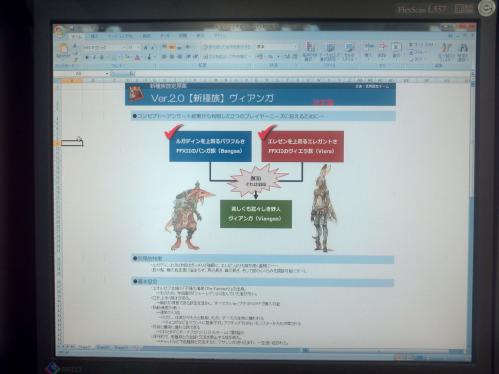Open Sort & Filter in the ribbon
Viewport: 499px width, 374px height.
coord(447,52)
